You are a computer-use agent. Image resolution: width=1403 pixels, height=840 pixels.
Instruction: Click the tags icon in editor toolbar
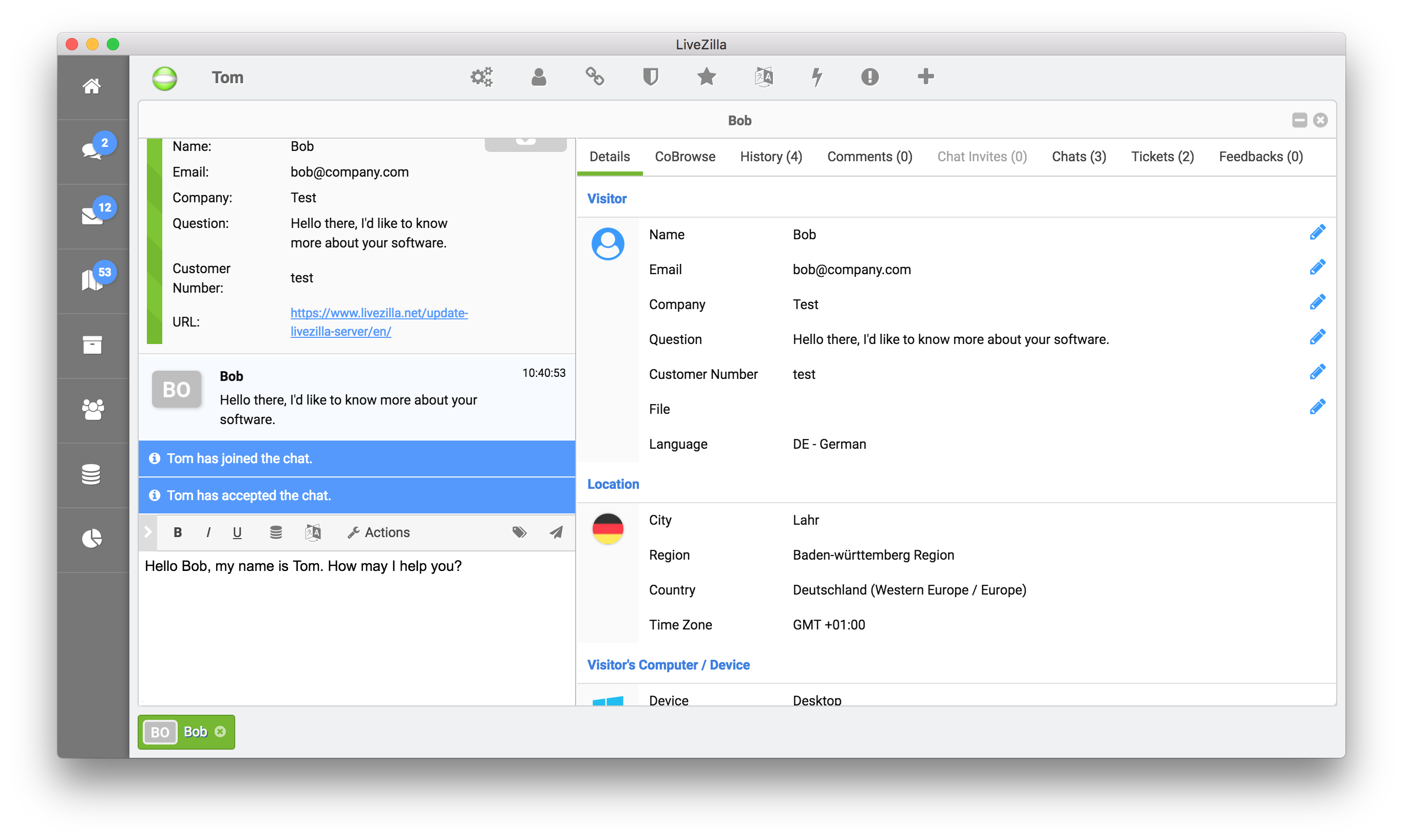click(519, 532)
